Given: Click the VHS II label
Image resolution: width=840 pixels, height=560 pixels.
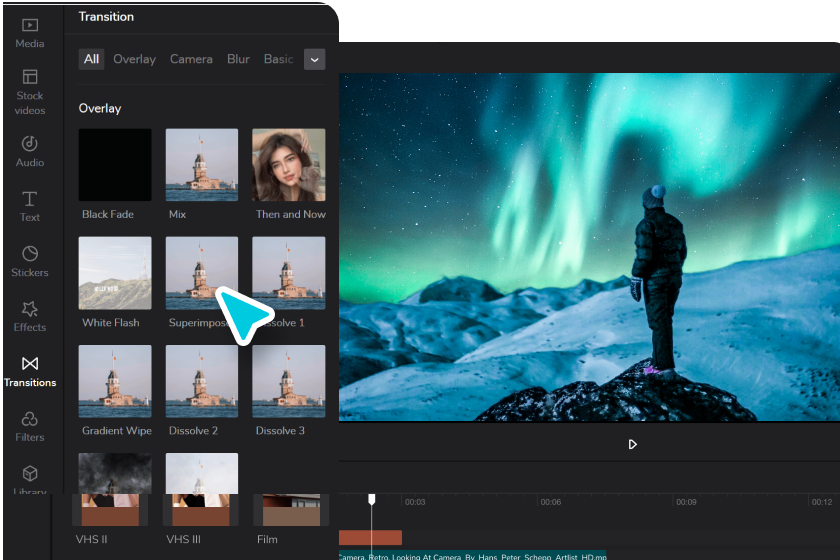Looking at the screenshot, I should 92,540.
